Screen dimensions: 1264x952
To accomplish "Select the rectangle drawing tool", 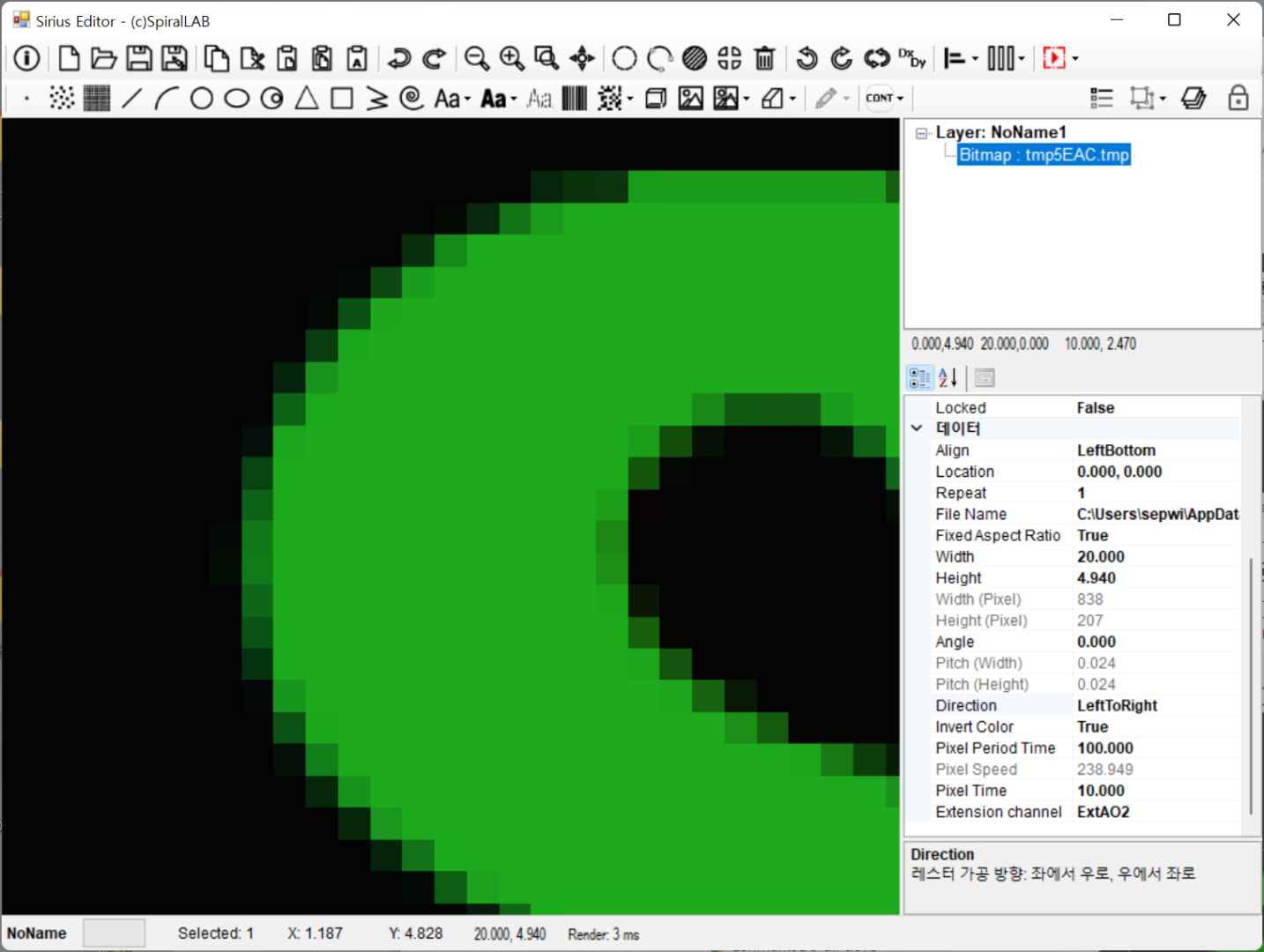I will click(x=342, y=98).
